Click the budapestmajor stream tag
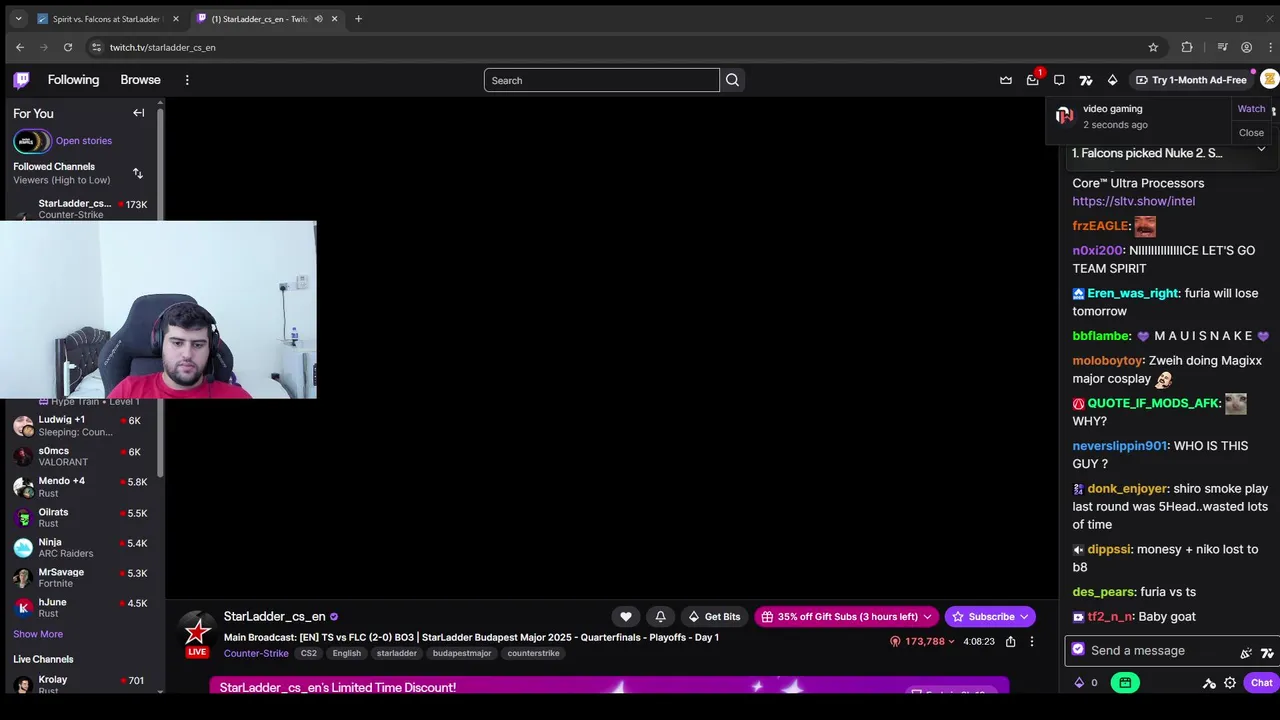1280x720 pixels. [462, 653]
